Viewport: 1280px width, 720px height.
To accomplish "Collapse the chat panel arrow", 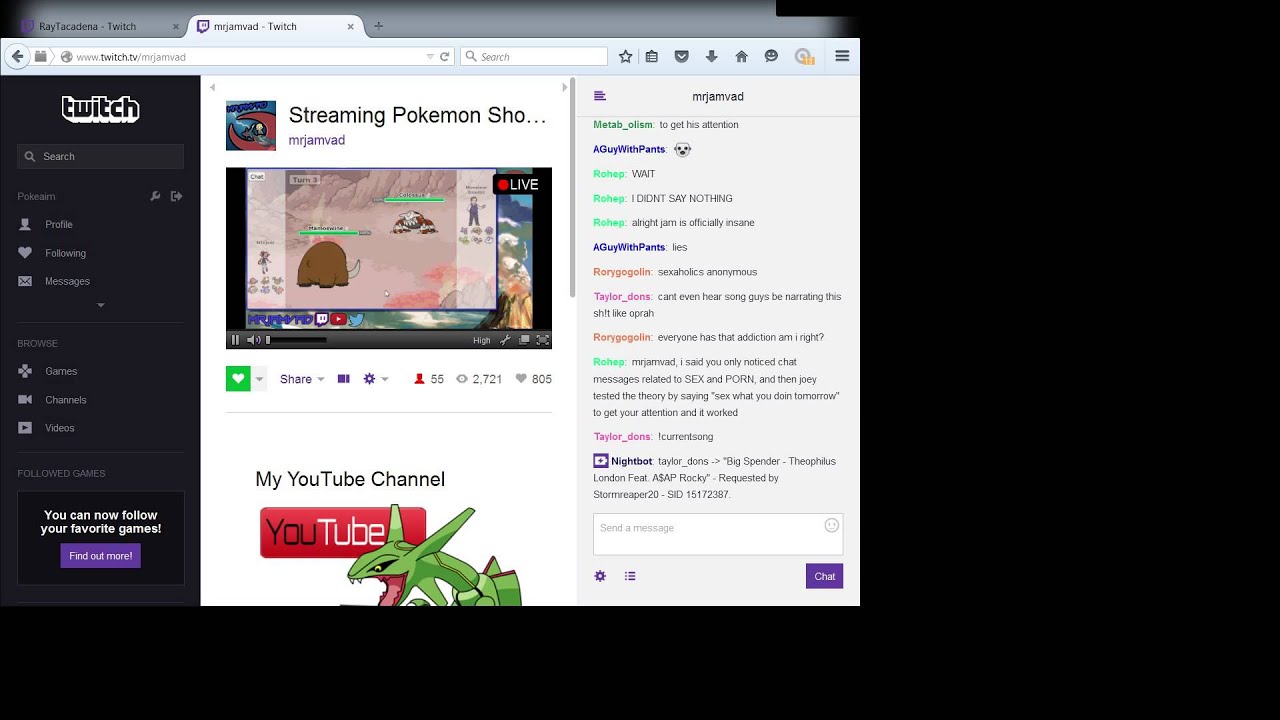I will click(565, 88).
